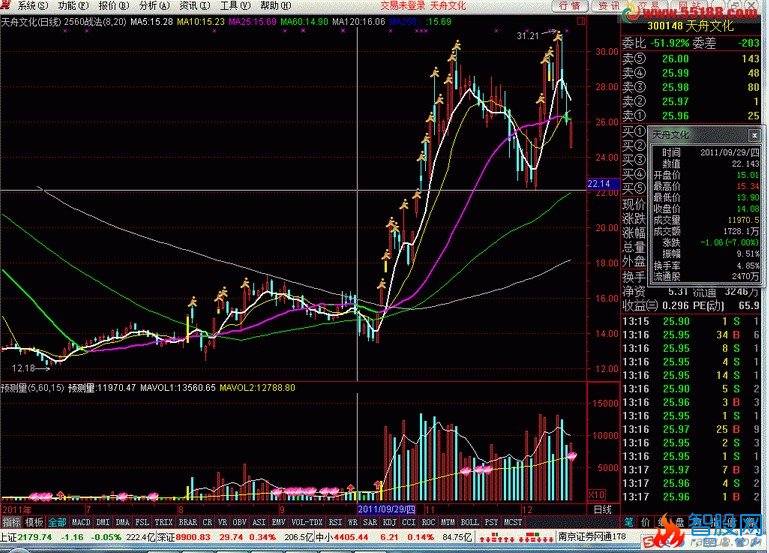Open the 工具(V) menu
Screen dimensions: 769x553
235,6
